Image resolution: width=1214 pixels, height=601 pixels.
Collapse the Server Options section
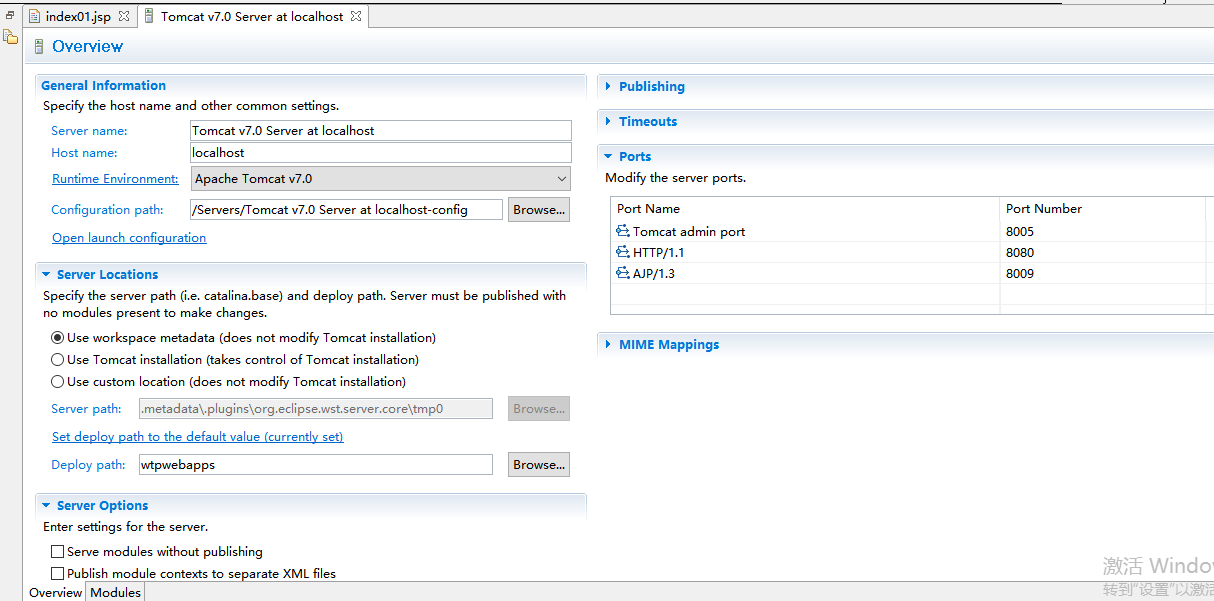pos(46,505)
